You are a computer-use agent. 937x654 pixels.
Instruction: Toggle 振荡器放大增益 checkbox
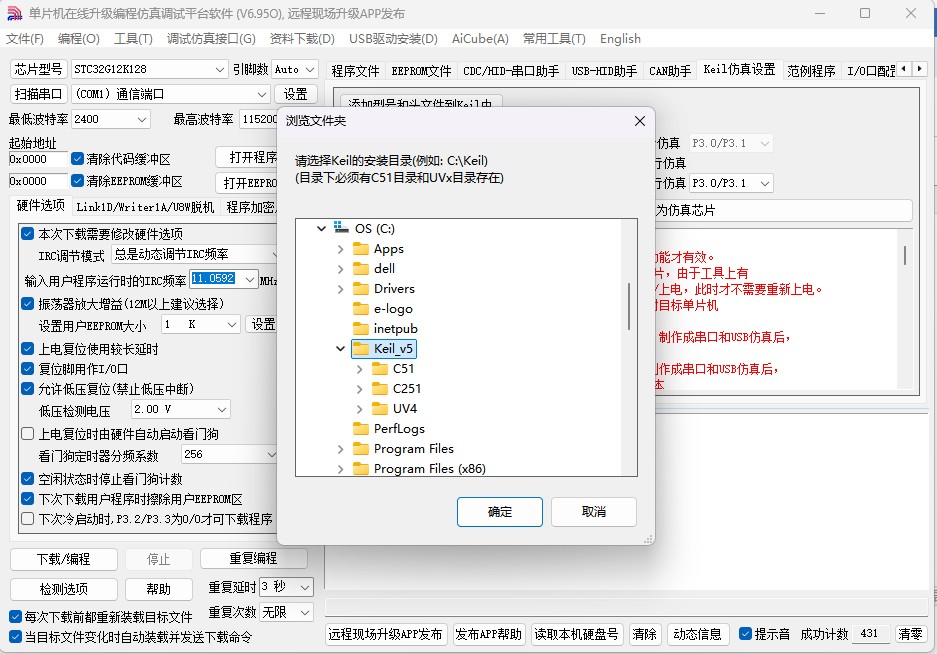[x=27, y=303]
